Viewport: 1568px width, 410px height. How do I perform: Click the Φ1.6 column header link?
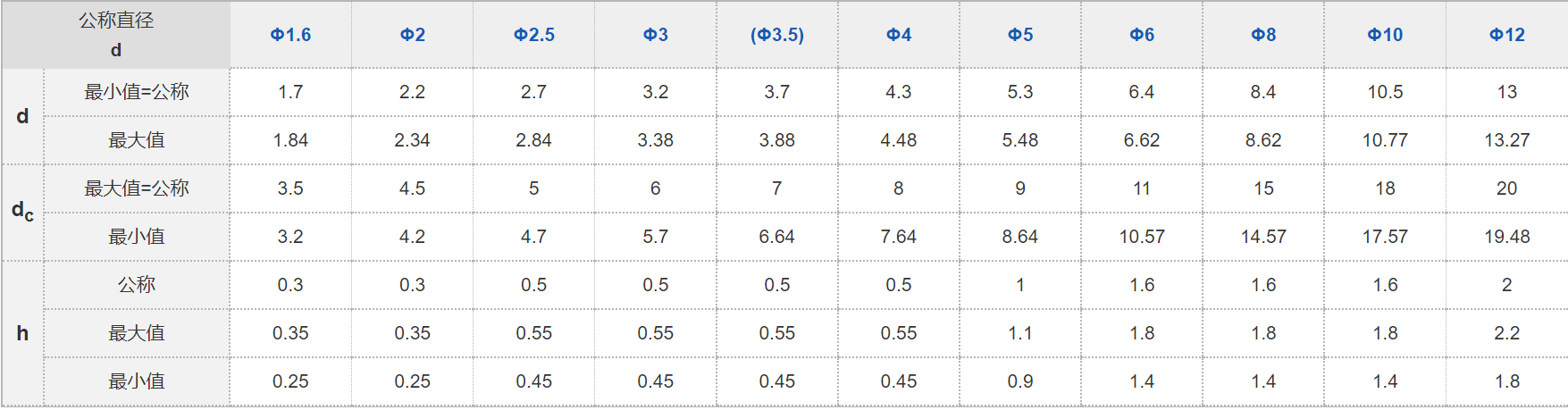[290, 35]
